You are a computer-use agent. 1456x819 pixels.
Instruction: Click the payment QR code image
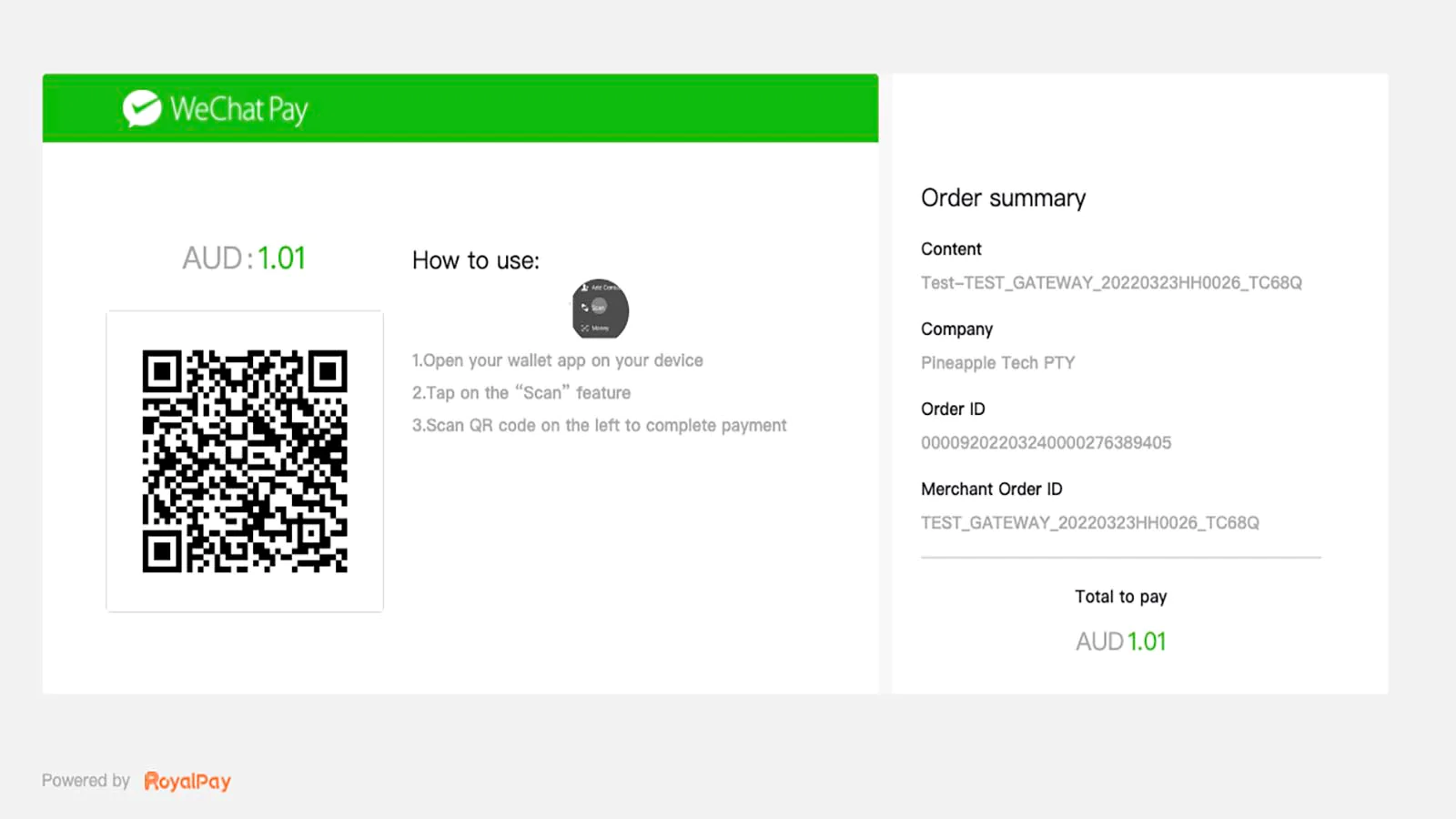(245, 461)
